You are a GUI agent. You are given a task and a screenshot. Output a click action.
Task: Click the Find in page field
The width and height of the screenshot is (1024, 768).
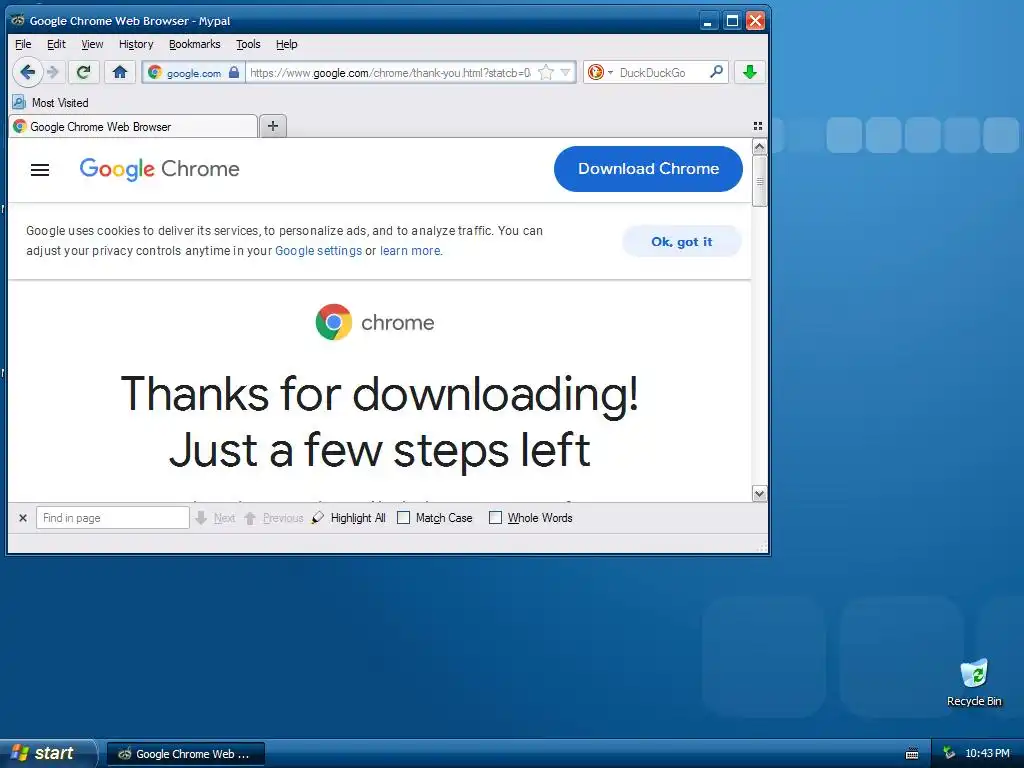coord(112,518)
